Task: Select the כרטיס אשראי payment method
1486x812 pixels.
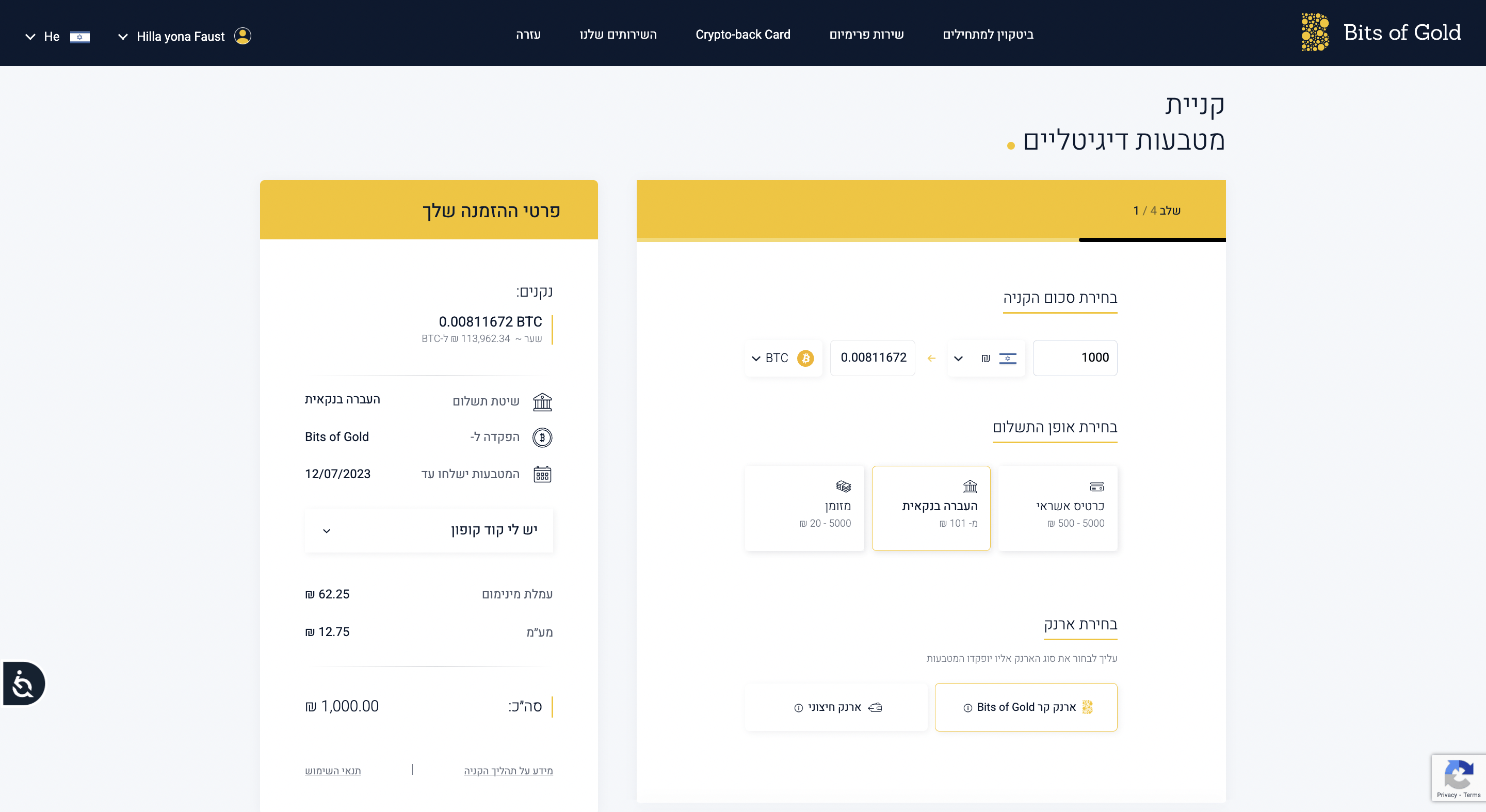Action: pyautogui.click(x=1057, y=508)
